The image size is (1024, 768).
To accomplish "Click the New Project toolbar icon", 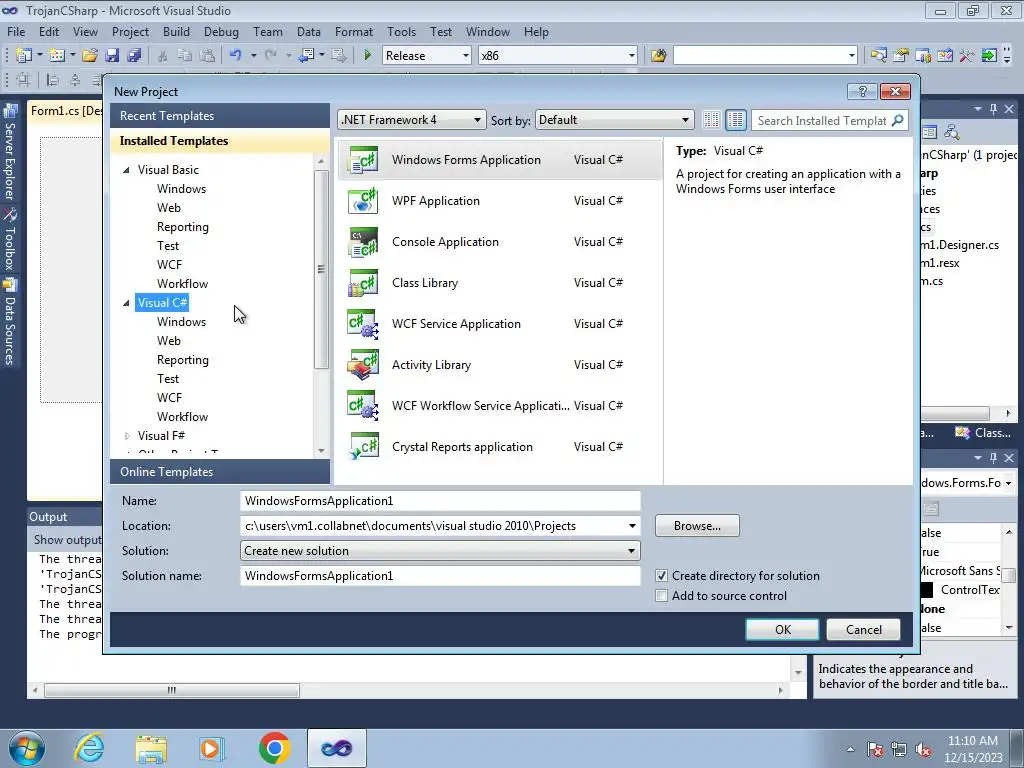I will (x=24, y=56).
